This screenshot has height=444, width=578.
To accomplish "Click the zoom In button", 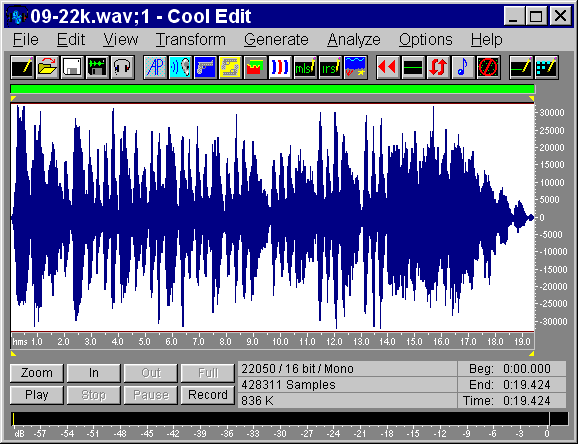I will [94, 373].
